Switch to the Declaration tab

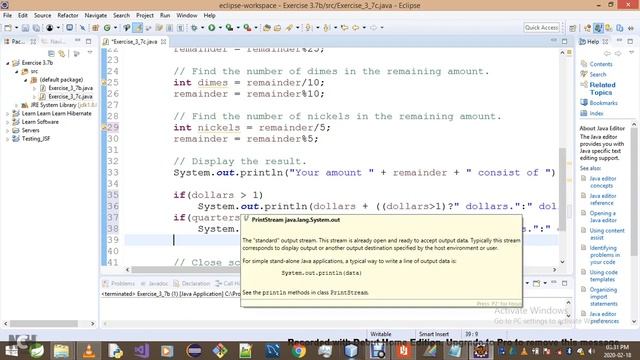tap(191, 283)
